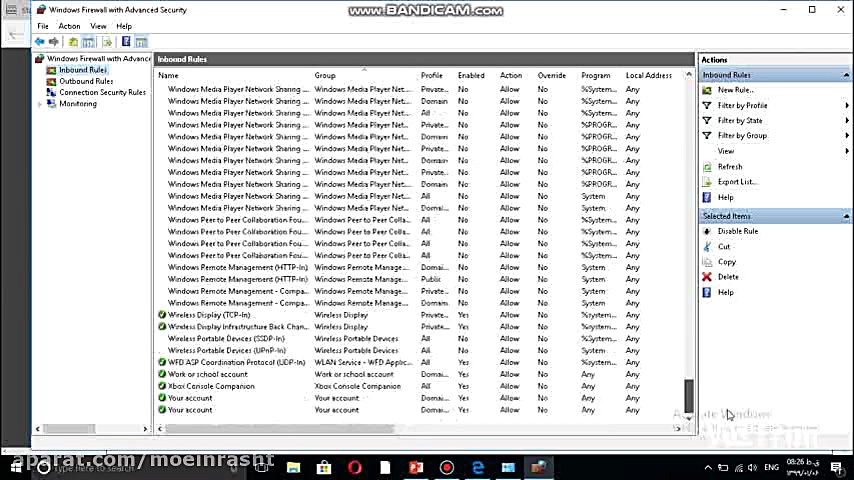
Task: Click New Rule... in the Actions pane
Action: coord(735,90)
